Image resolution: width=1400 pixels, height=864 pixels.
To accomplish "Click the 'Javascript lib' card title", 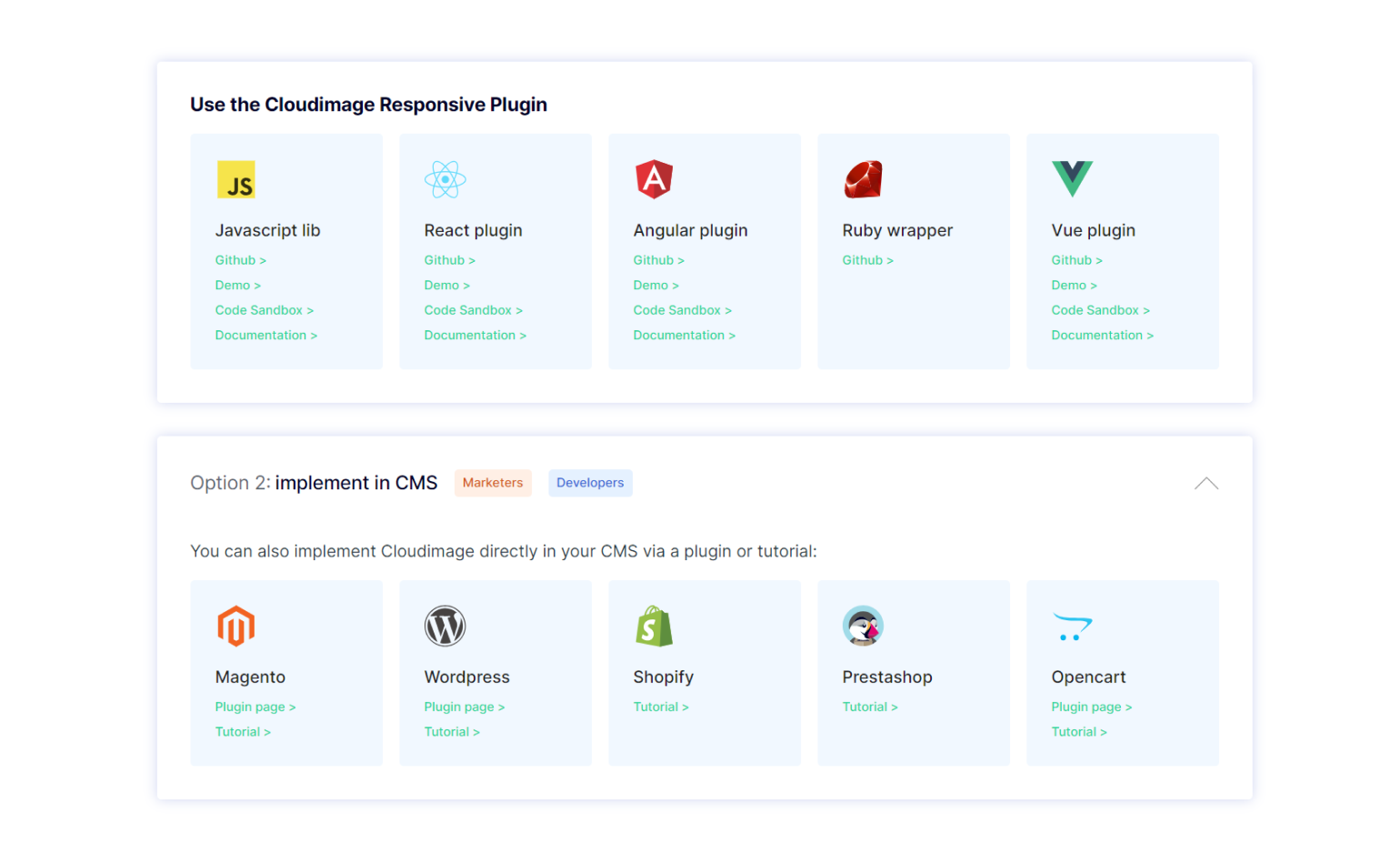I will click(268, 231).
